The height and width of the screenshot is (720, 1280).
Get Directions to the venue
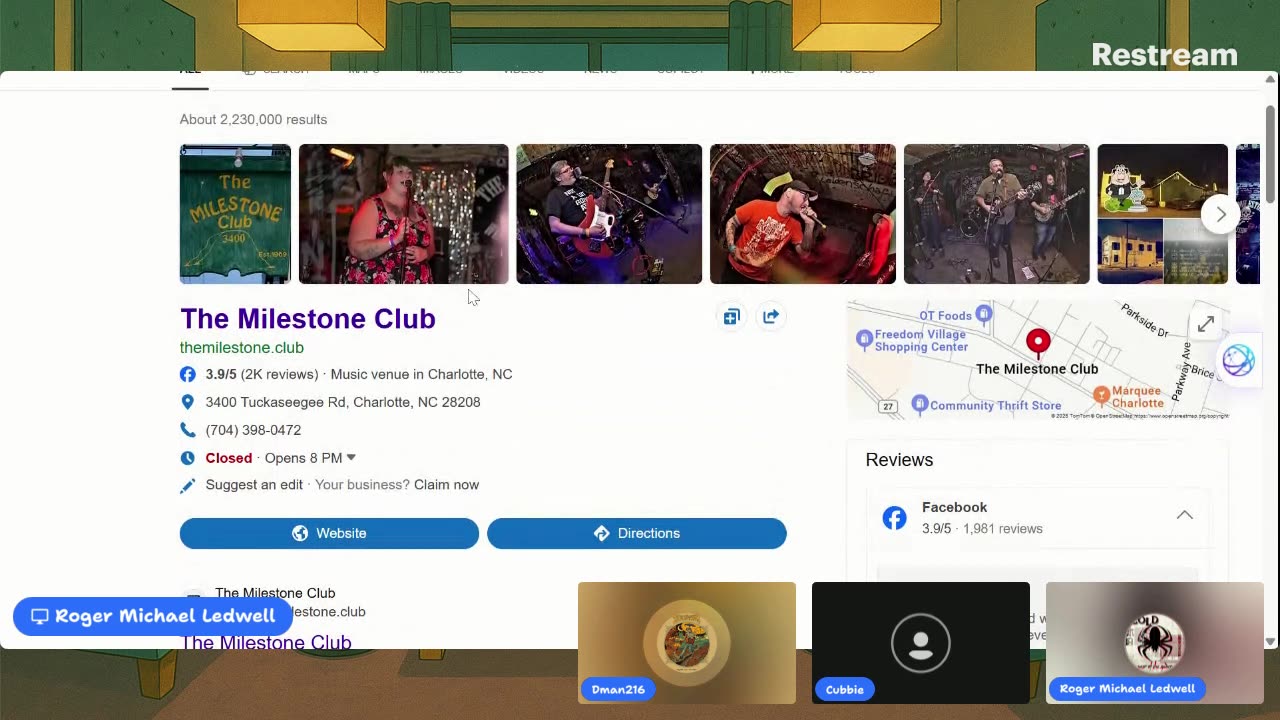coord(636,533)
